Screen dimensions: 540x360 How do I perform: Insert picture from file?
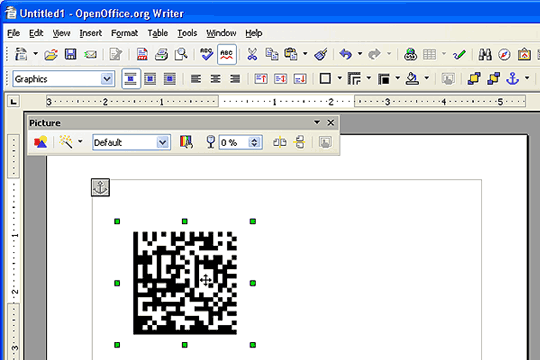tap(41, 142)
